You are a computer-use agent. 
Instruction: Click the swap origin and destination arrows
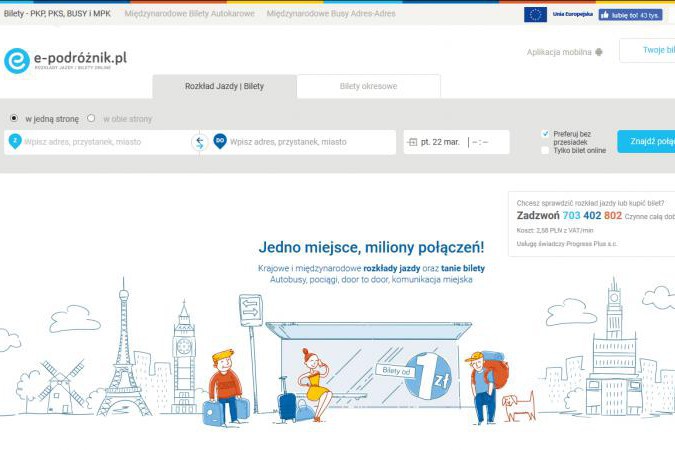click(199, 142)
